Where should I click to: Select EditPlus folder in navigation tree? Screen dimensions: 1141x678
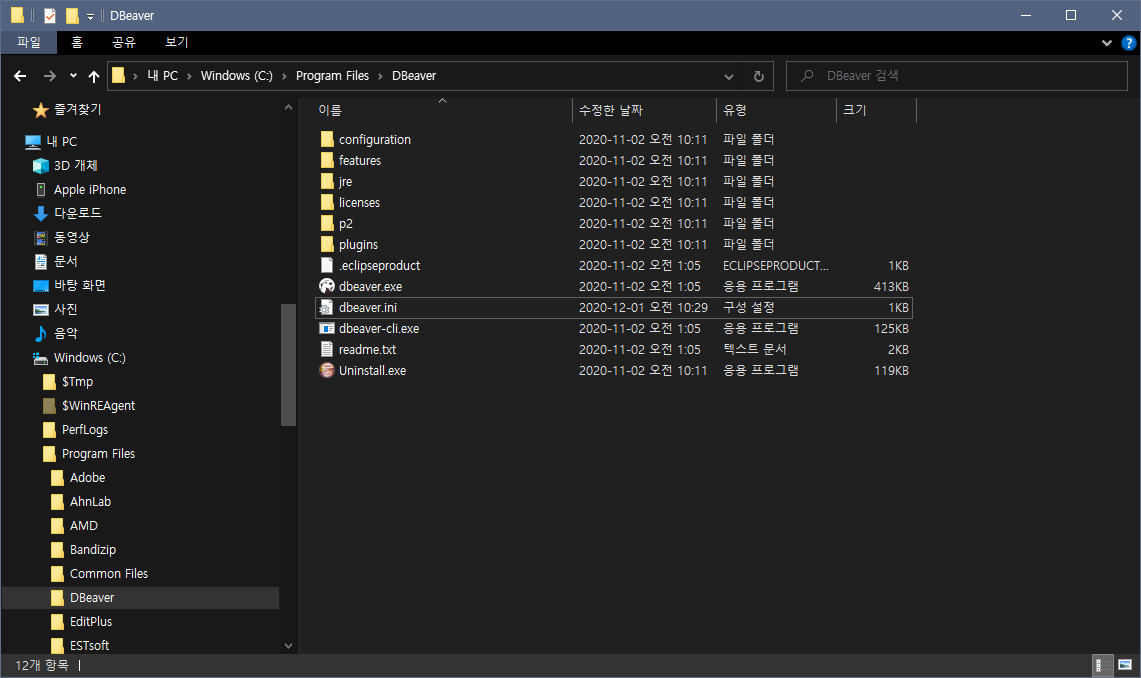(91, 622)
